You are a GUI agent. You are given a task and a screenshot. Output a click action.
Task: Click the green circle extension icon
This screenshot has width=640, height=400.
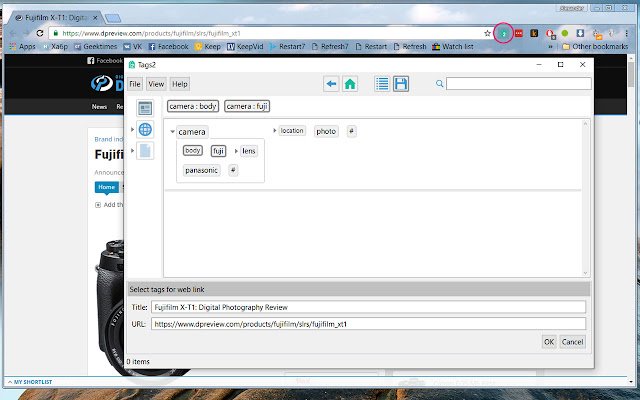coord(565,33)
